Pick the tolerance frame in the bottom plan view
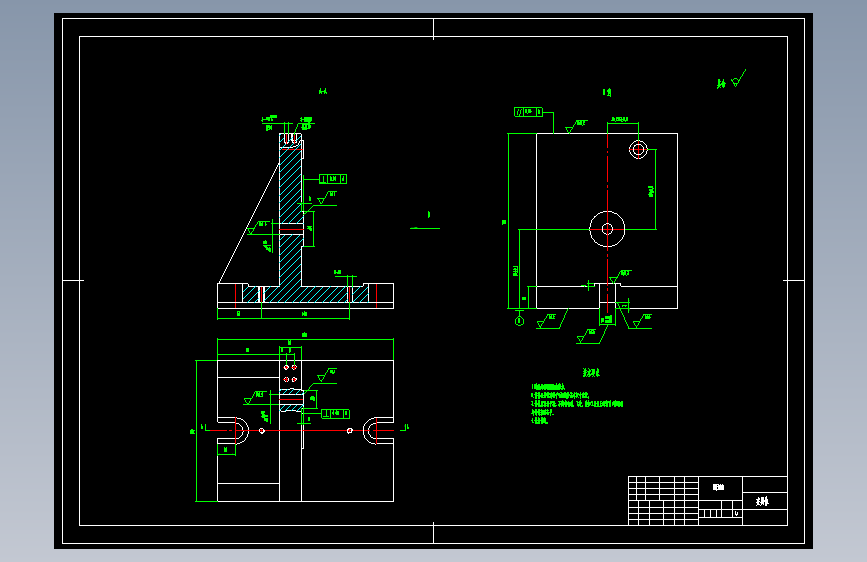Screen dimensions: 867x562 [335, 413]
